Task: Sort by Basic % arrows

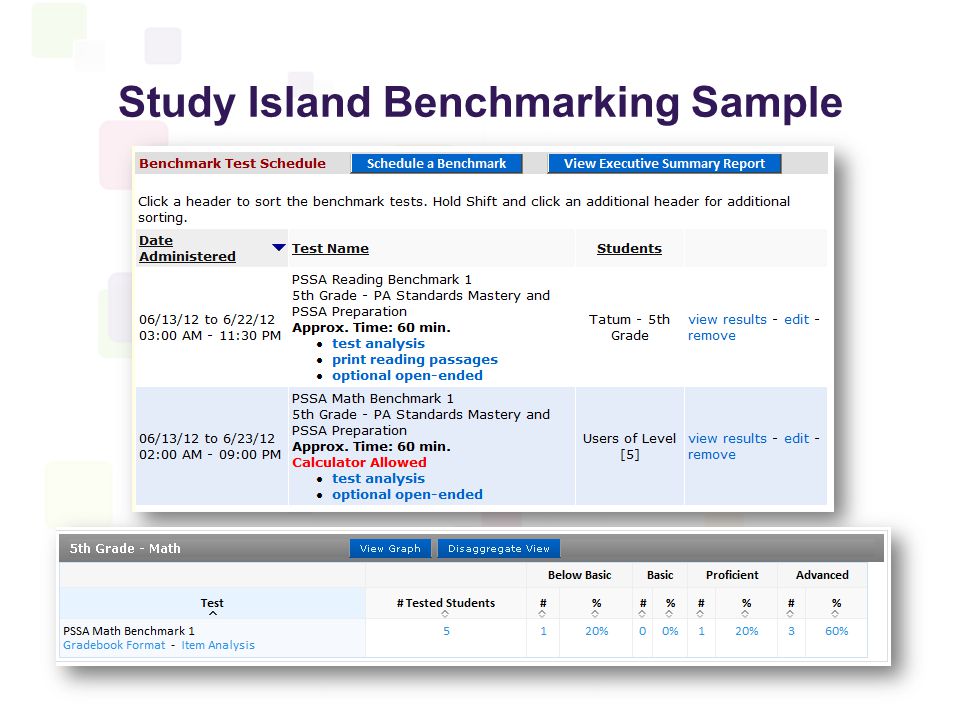Action: [x=669, y=613]
